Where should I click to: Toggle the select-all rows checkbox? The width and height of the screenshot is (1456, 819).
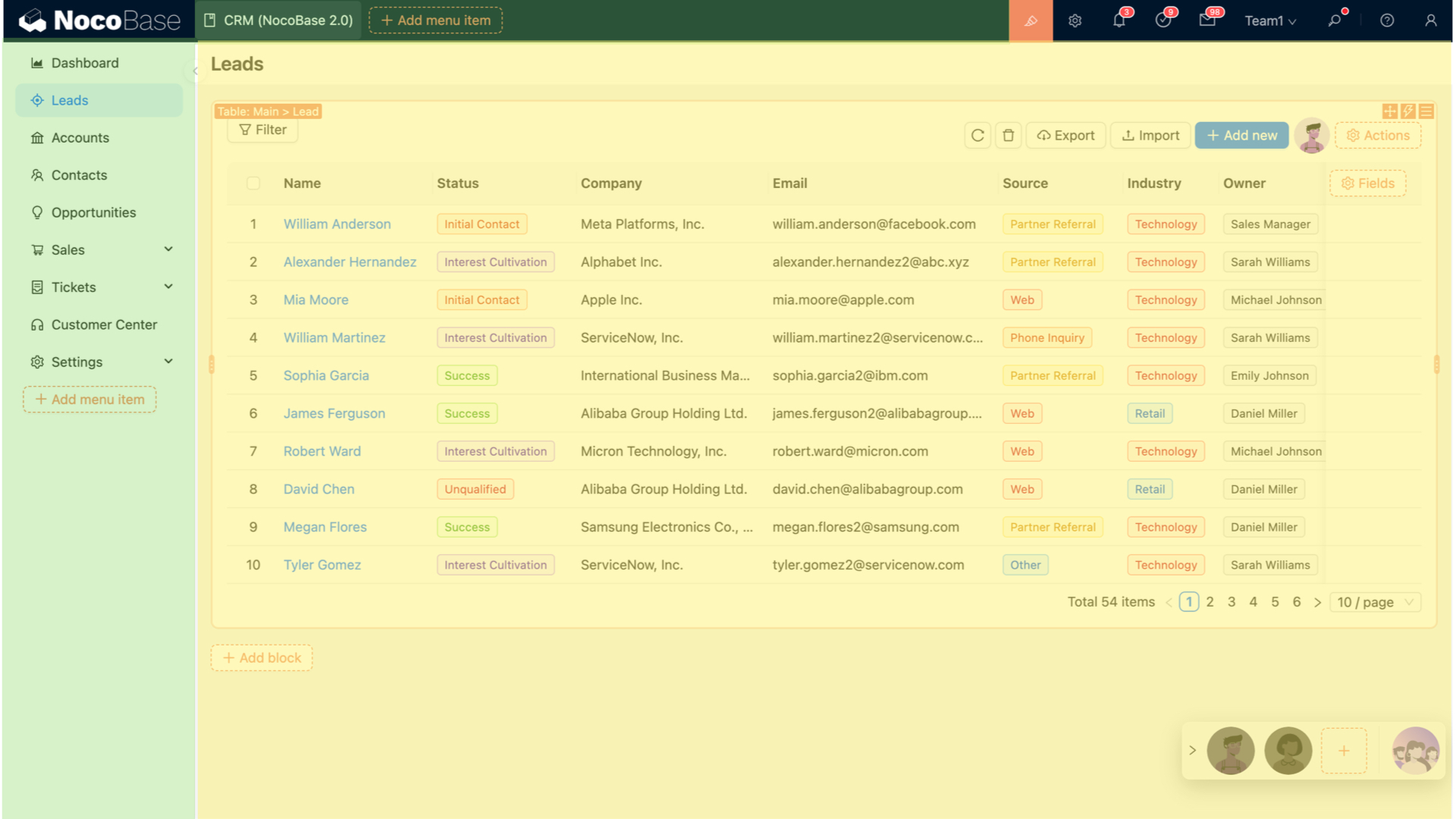point(253,183)
